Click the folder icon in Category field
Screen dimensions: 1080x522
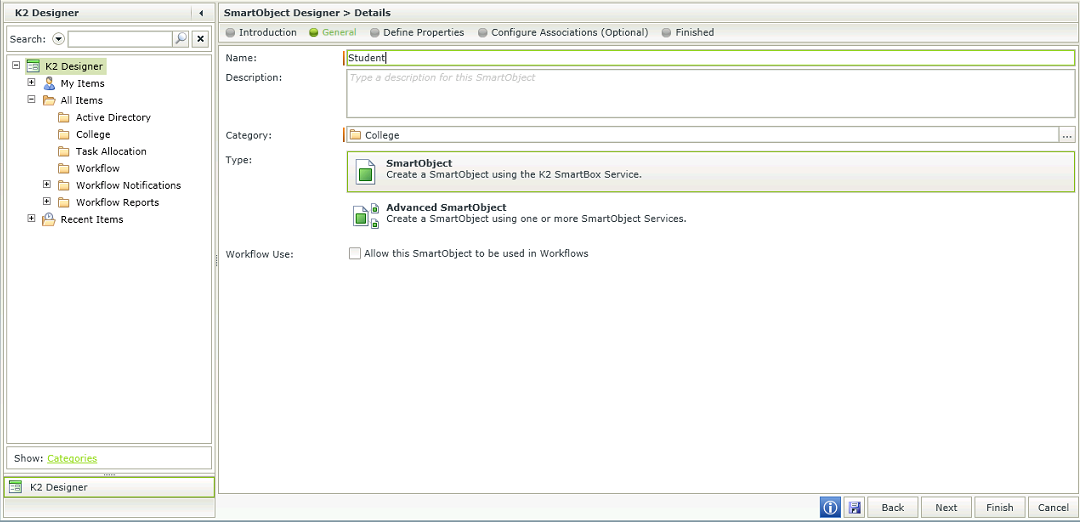point(355,135)
